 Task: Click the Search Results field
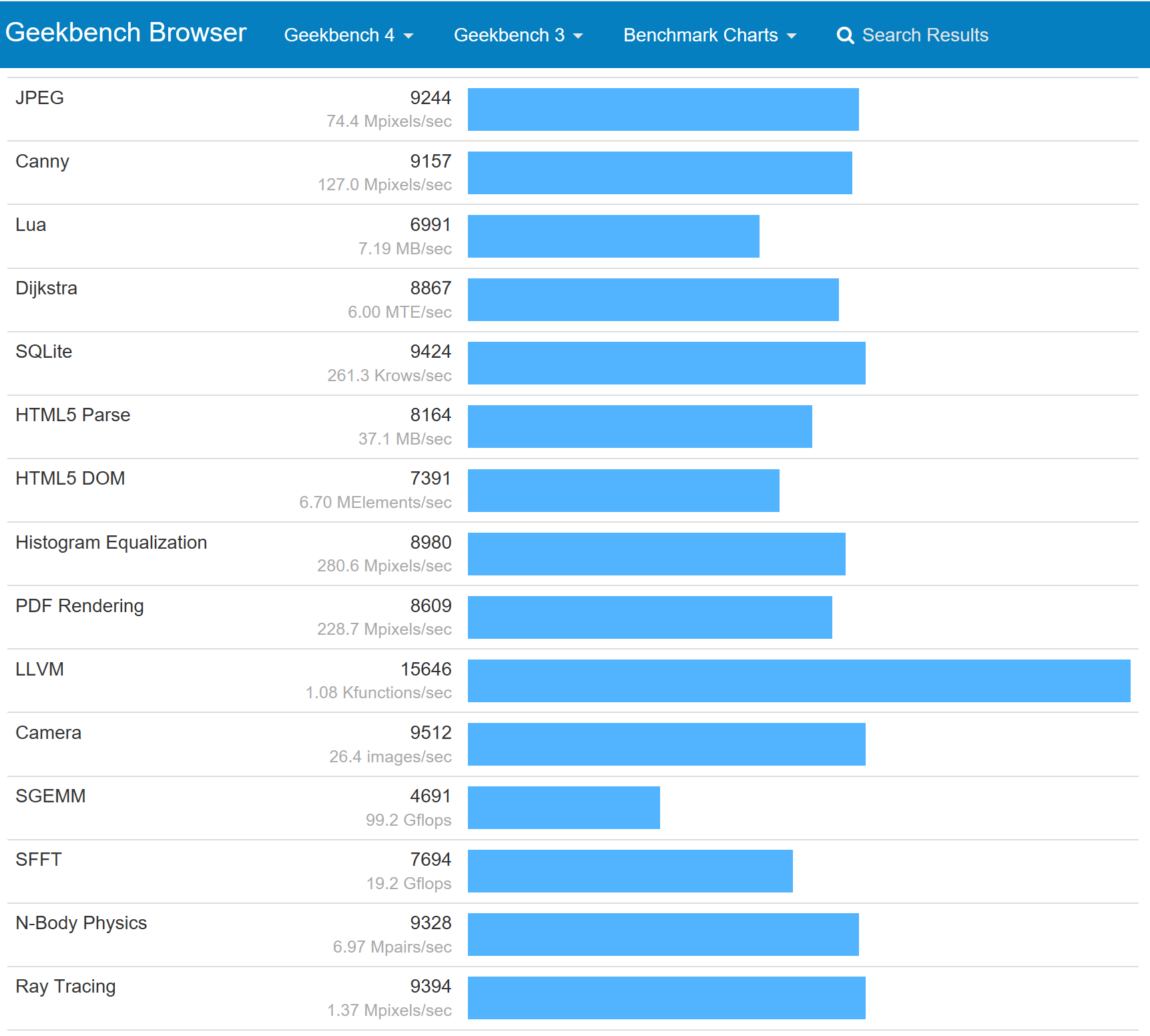924,35
